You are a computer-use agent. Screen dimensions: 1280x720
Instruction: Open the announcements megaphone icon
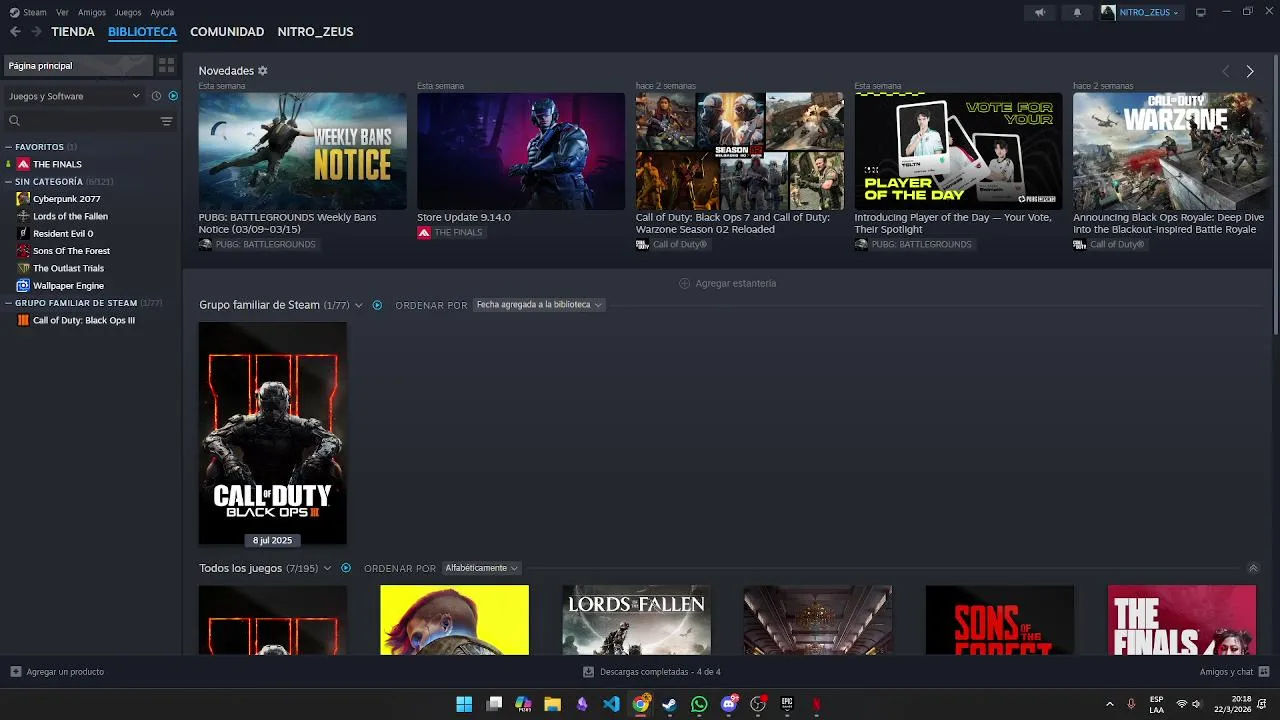(x=1040, y=12)
